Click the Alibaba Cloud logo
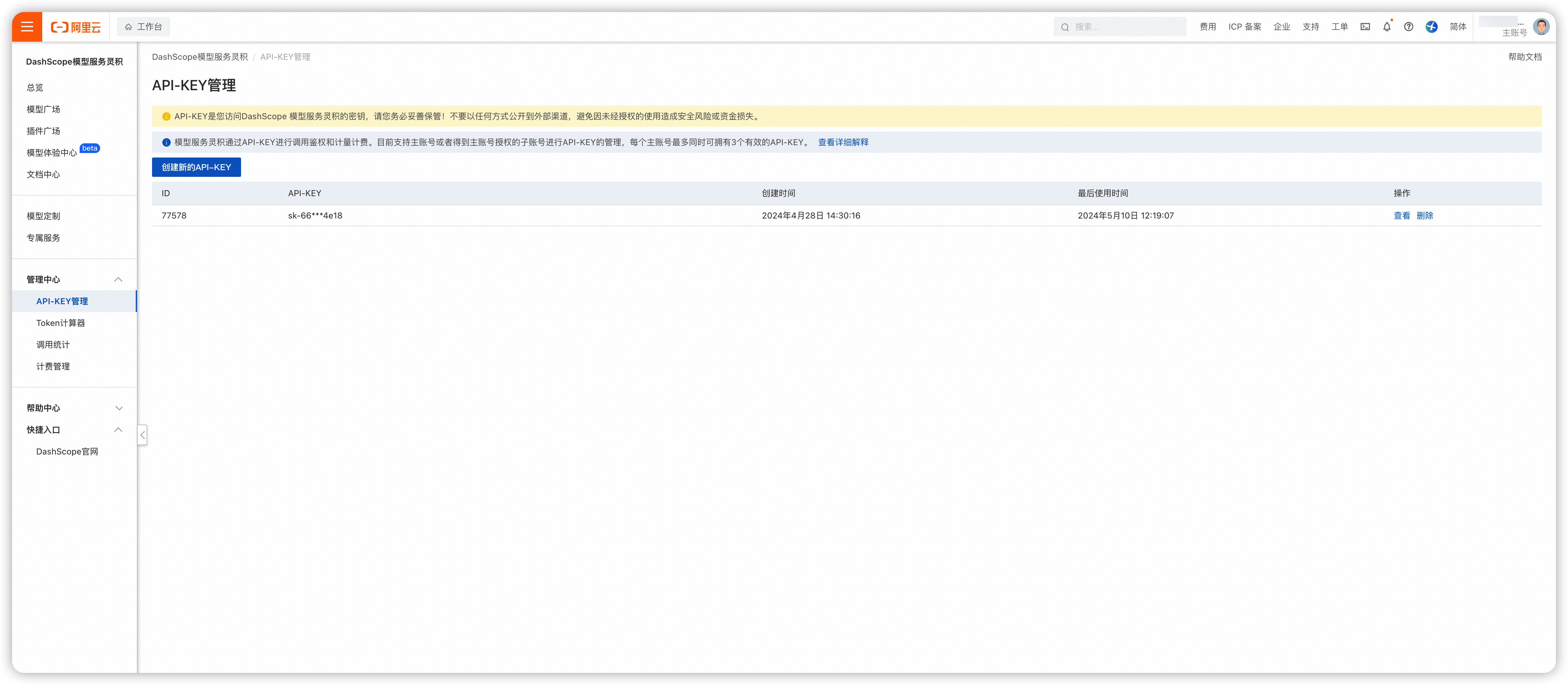Viewport: 1568px width, 685px height. pyautogui.click(x=76, y=26)
